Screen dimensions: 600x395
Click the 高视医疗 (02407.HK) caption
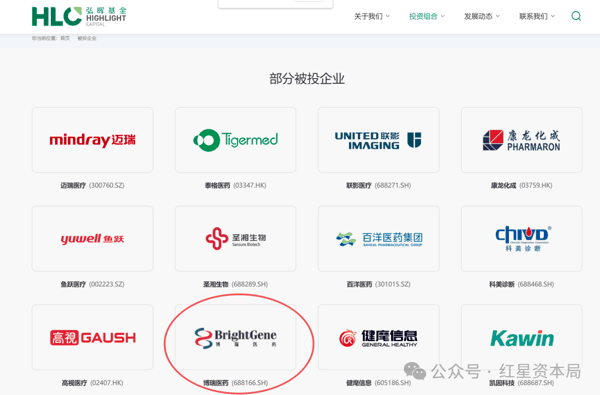tap(92, 383)
